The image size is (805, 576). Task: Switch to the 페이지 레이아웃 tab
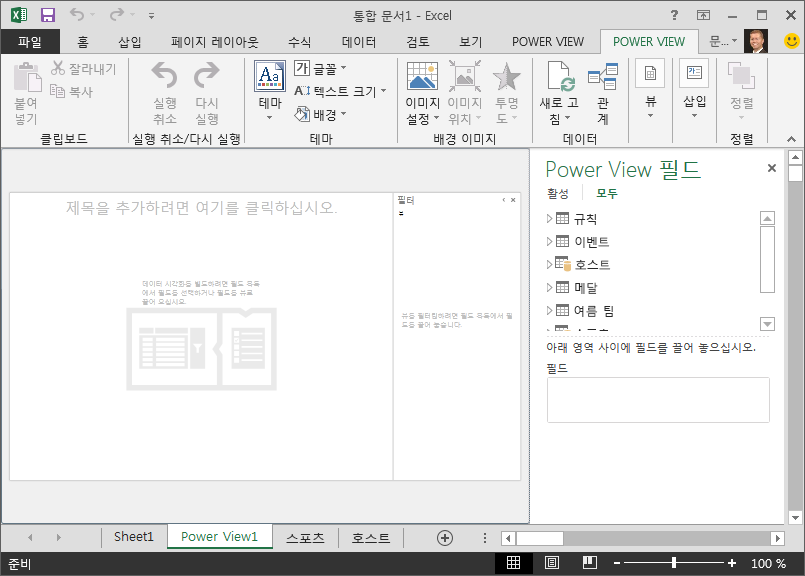click(215, 42)
